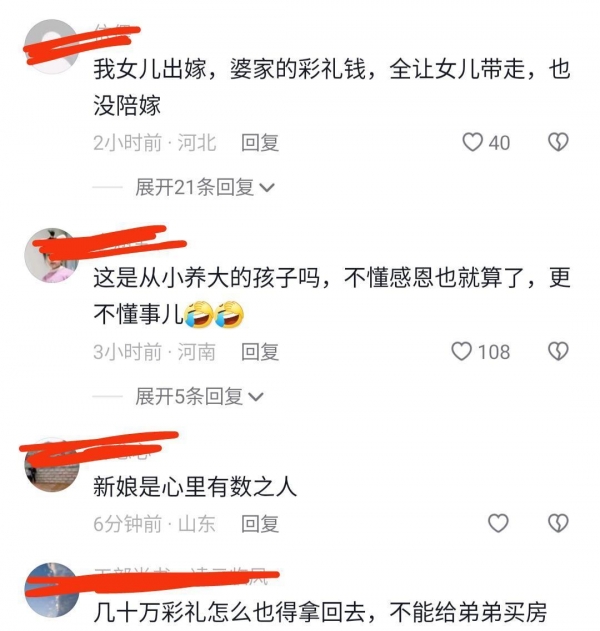Reply to the comment posted 3小时前 from 河南
Screen dimensions: 600x631
pyautogui.click(x=260, y=352)
